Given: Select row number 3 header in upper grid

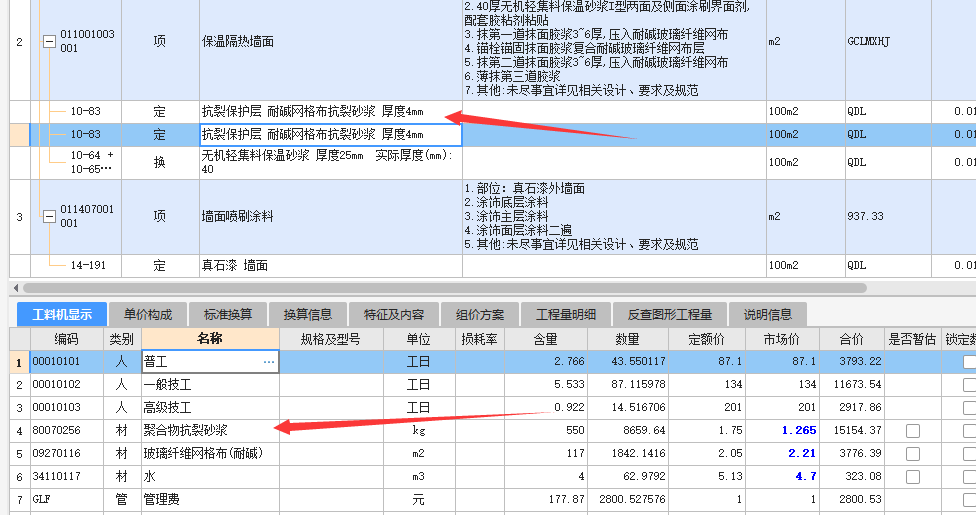Looking at the screenshot, I should (x=19, y=217).
